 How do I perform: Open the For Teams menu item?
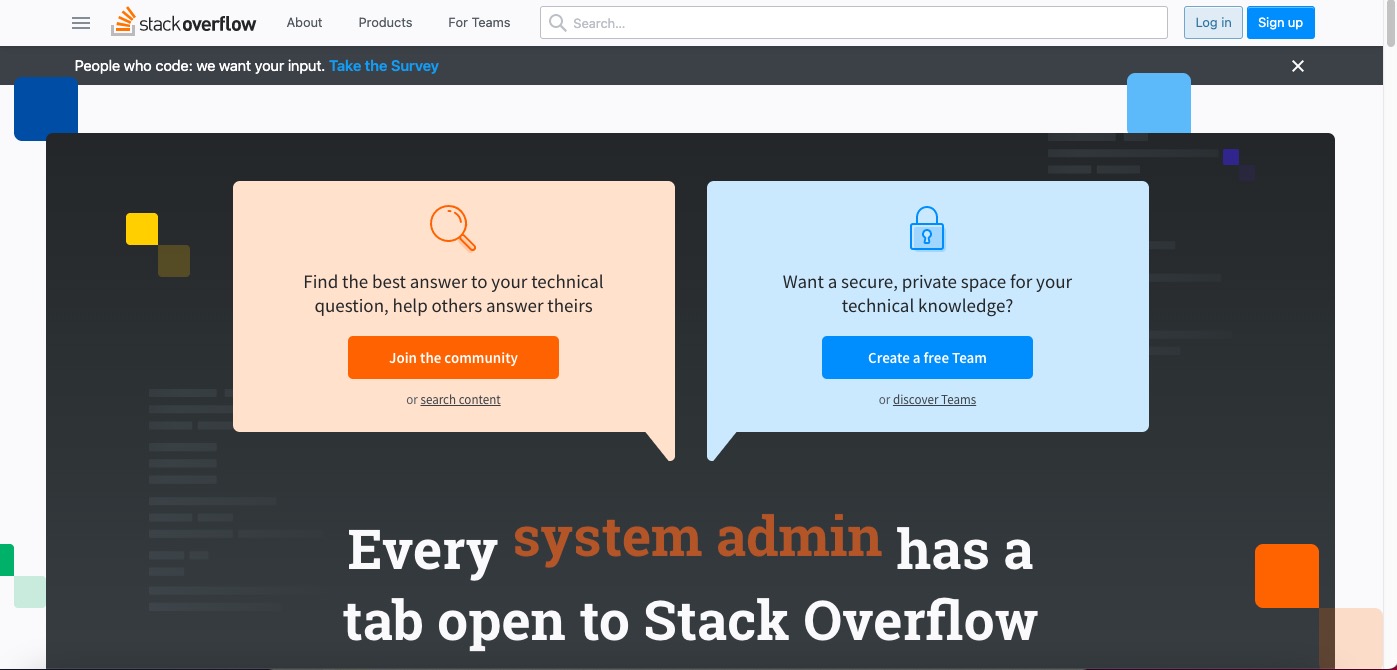click(479, 22)
